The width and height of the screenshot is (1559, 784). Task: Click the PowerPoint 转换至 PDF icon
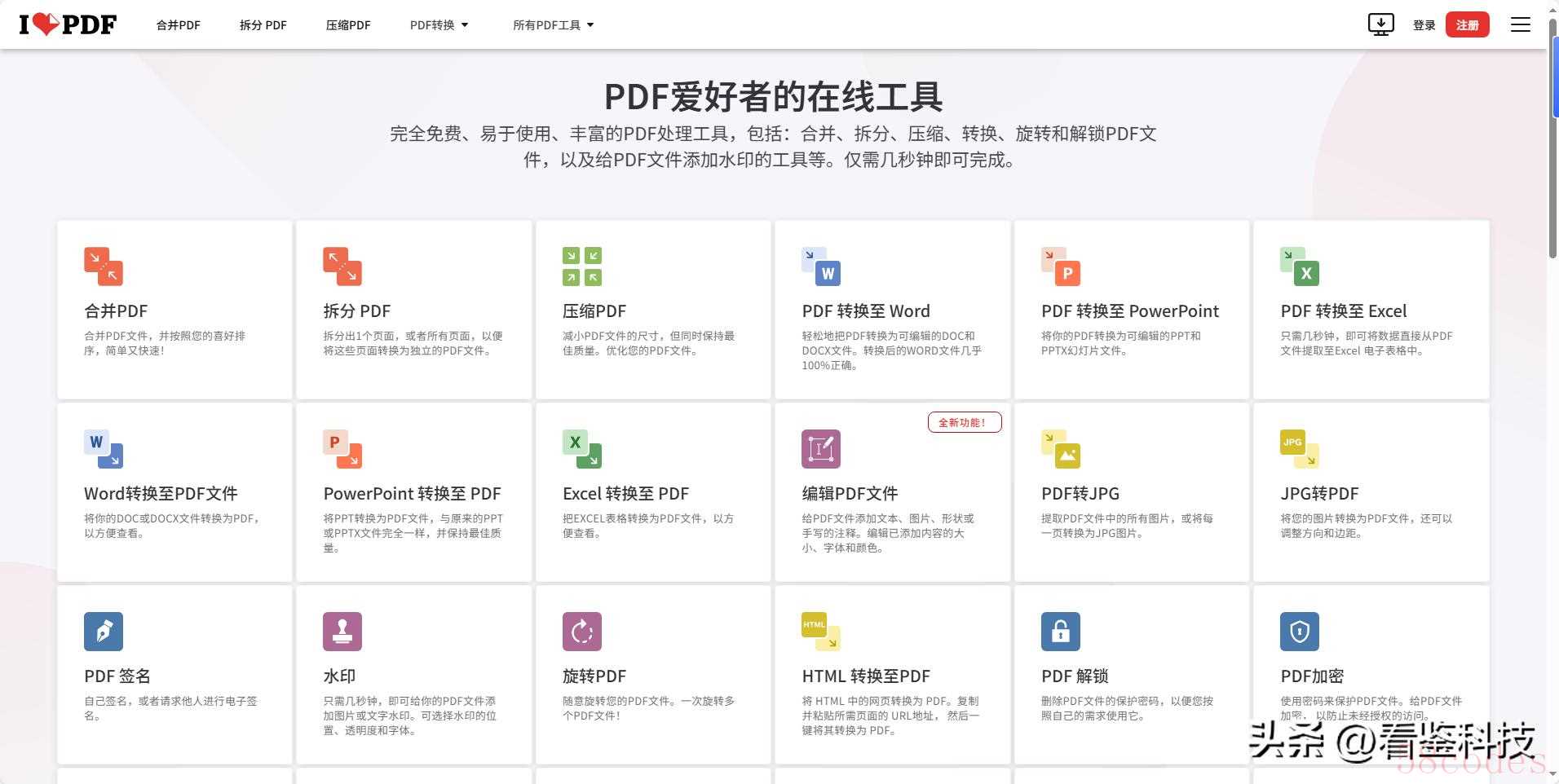coord(342,449)
